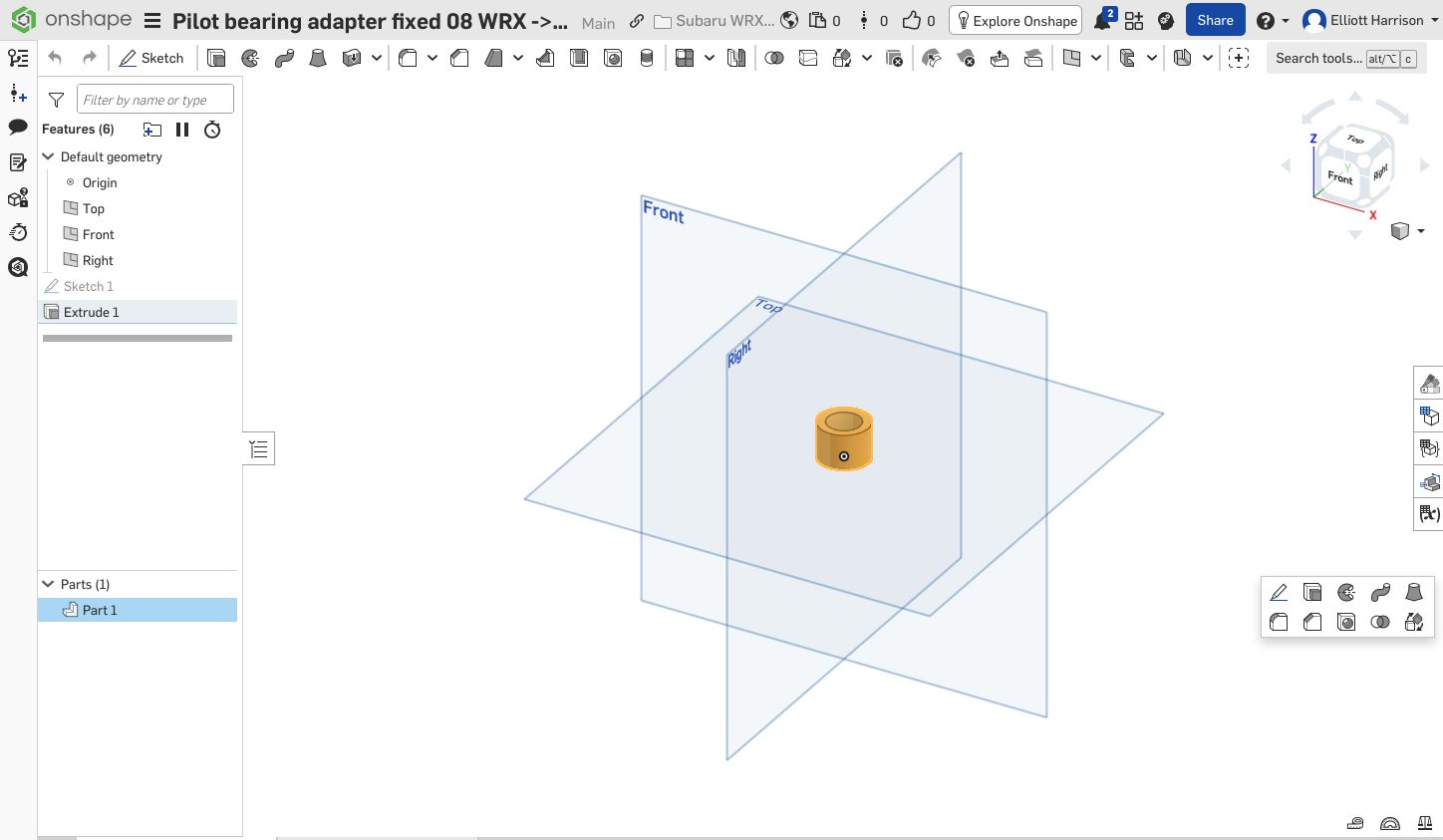The height and width of the screenshot is (840, 1443).
Task: Open the notifications bell
Action: (1102, 20)
